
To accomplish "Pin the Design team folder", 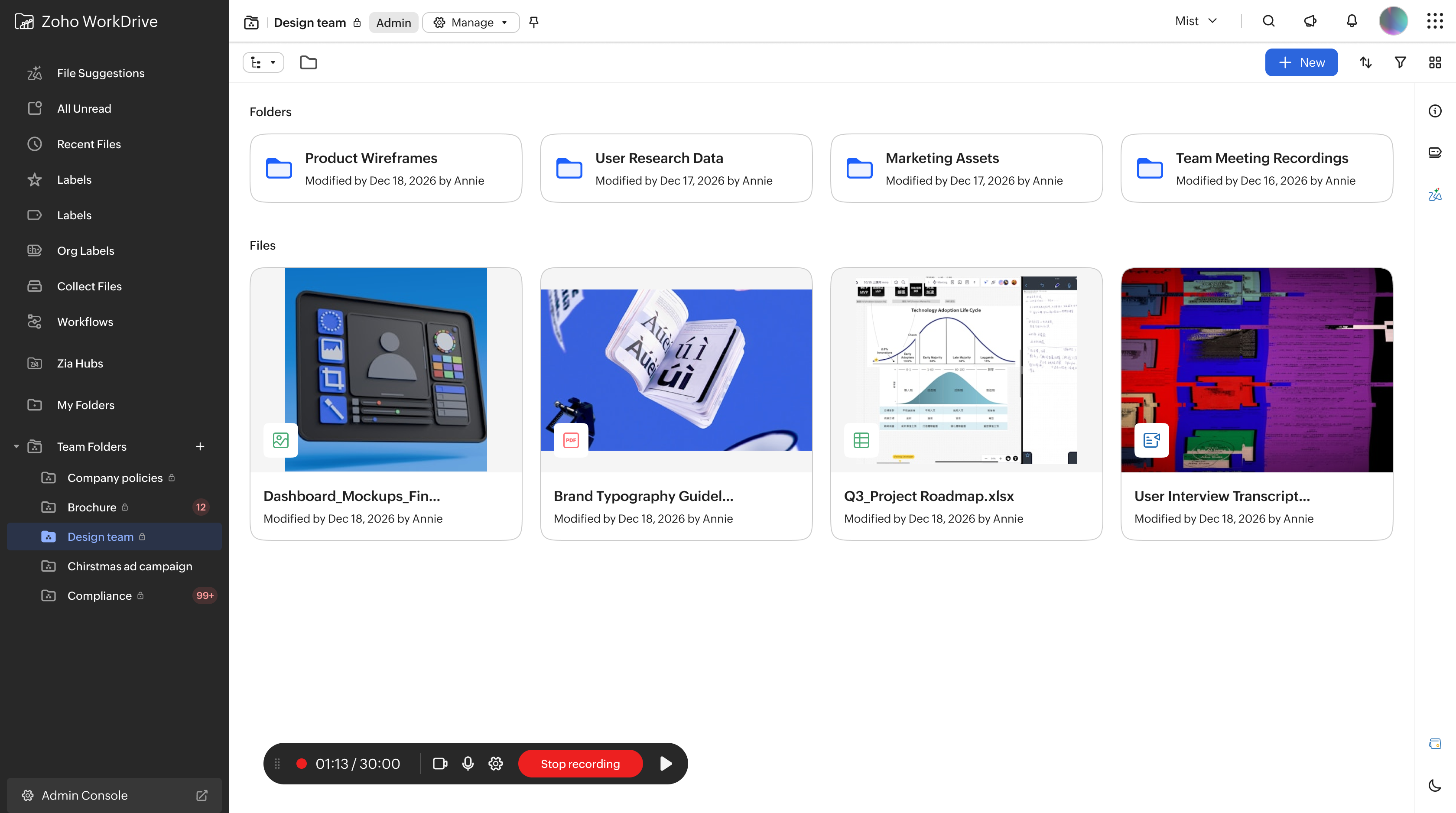I will (x=533, y=22).
